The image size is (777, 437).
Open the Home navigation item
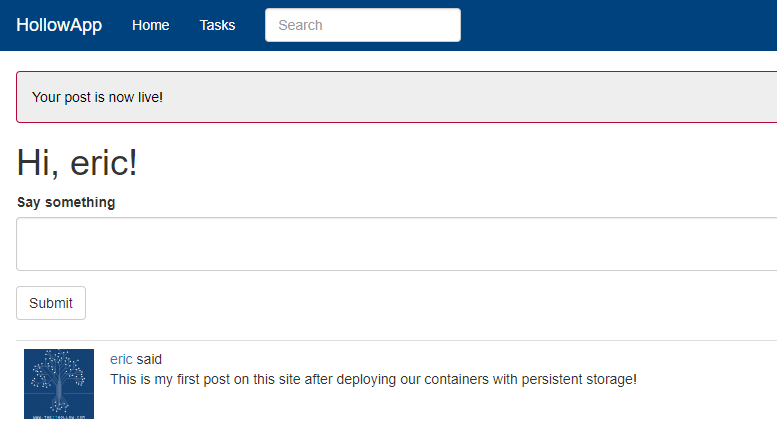[x=150, y=25]
